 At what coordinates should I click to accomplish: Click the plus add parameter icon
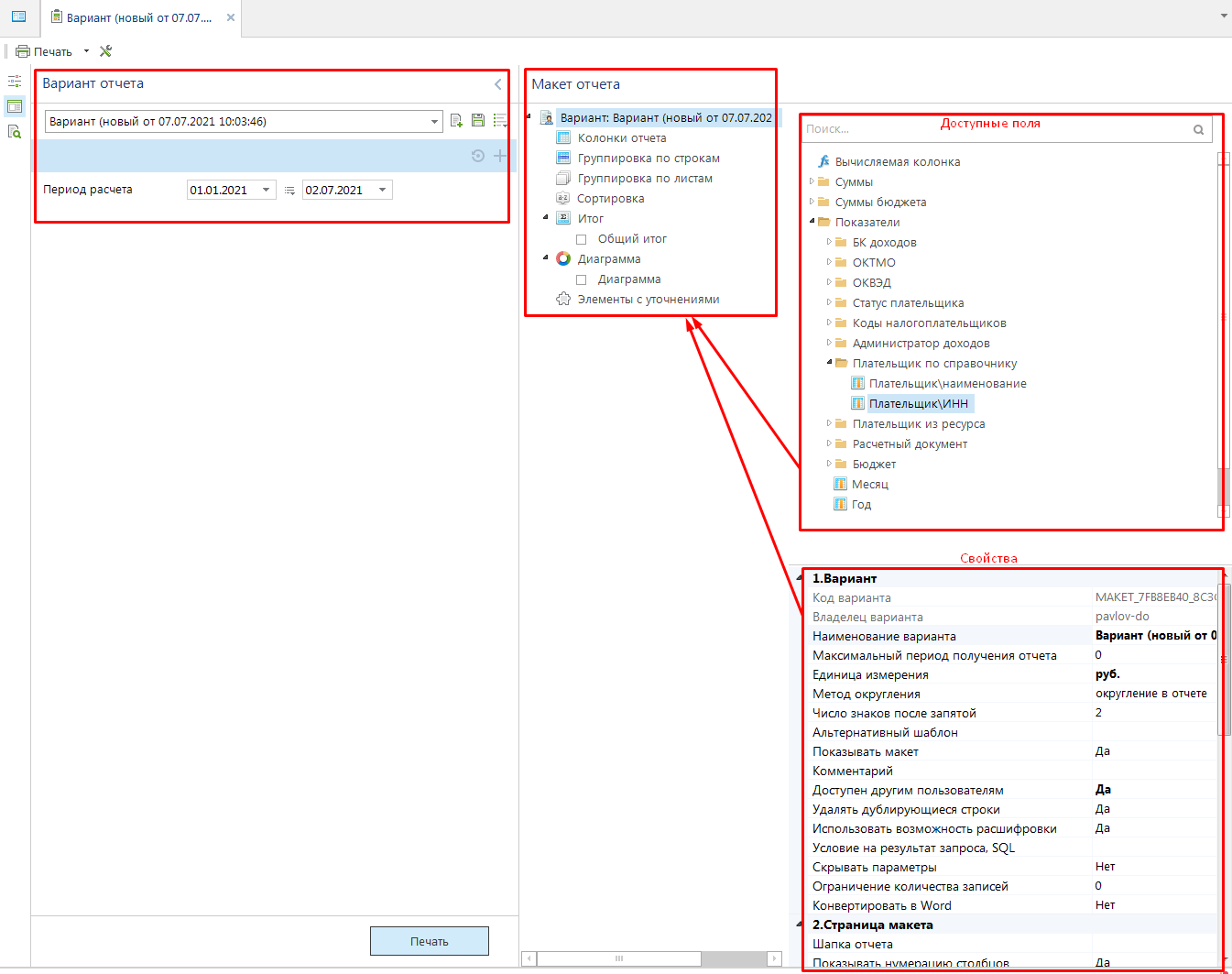point(500,156)
